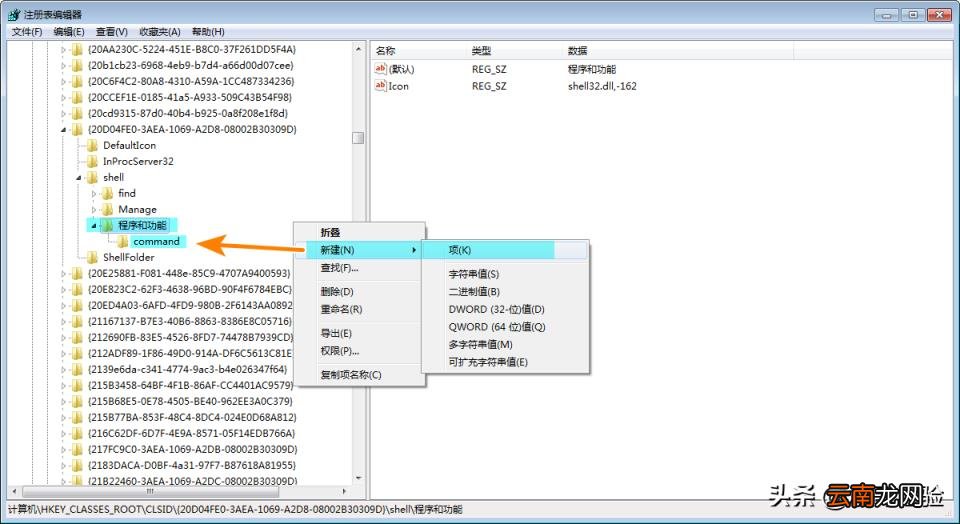Choose 重命名(R) in the context menu
The height and width of the screenshot is (524, 960).
tap(359, 309)
